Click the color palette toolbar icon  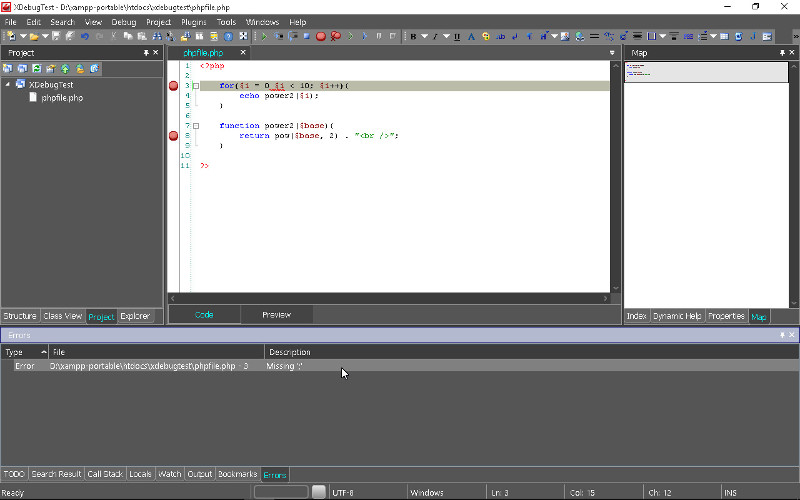486,36
